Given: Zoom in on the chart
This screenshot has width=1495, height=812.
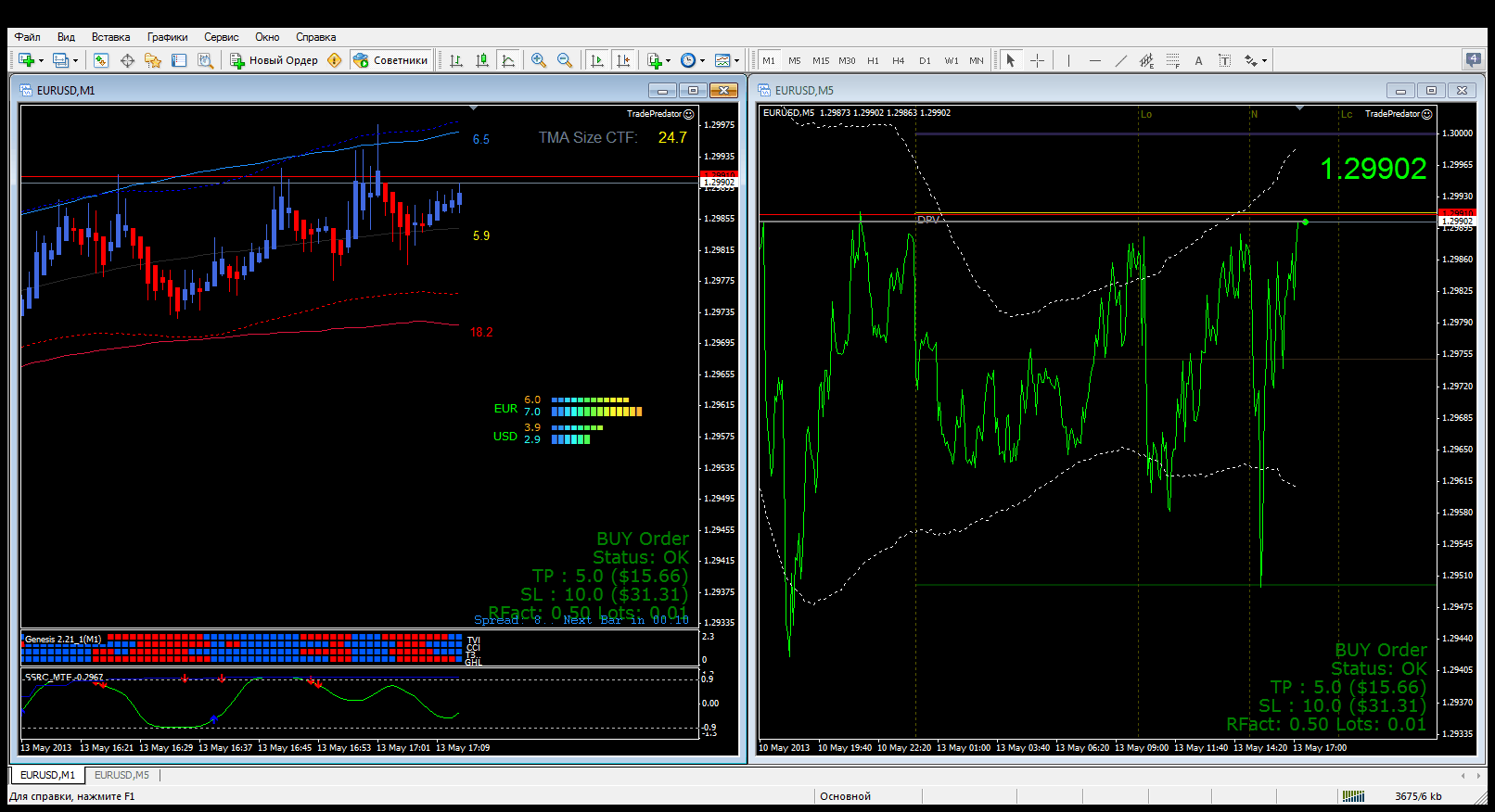Looking at the screenshot, I should click(539, 60).
